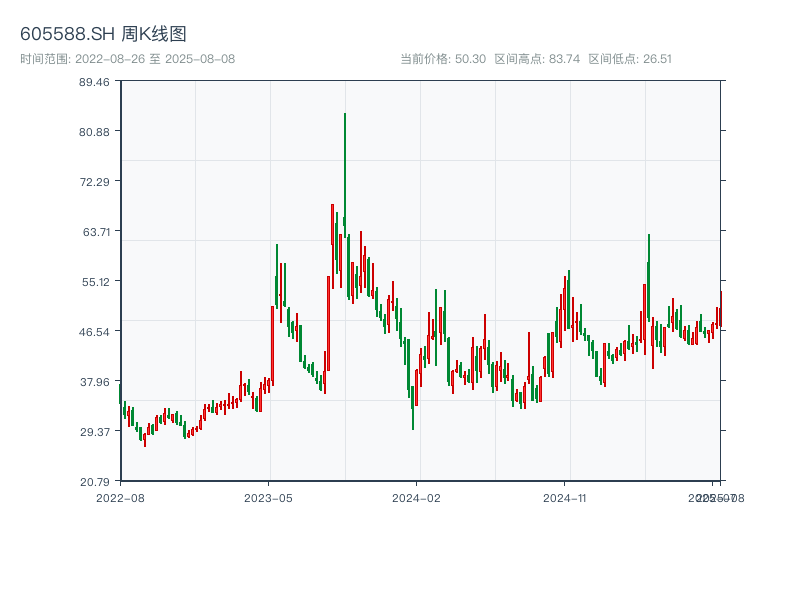Click the x-axis date label 2024-02
This screenshot has width=800, height=600.
coord(416,498)
